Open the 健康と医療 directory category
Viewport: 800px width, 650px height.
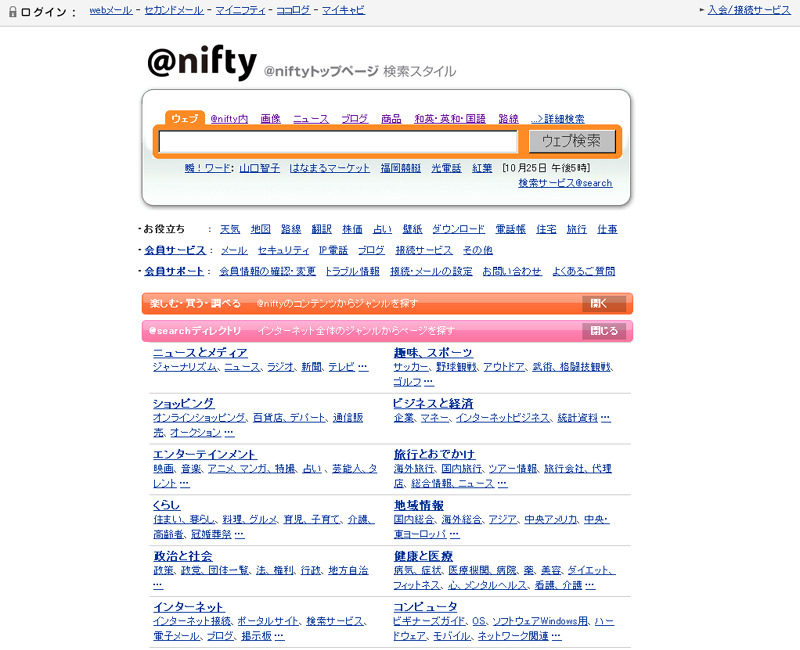tap(423, 556)
